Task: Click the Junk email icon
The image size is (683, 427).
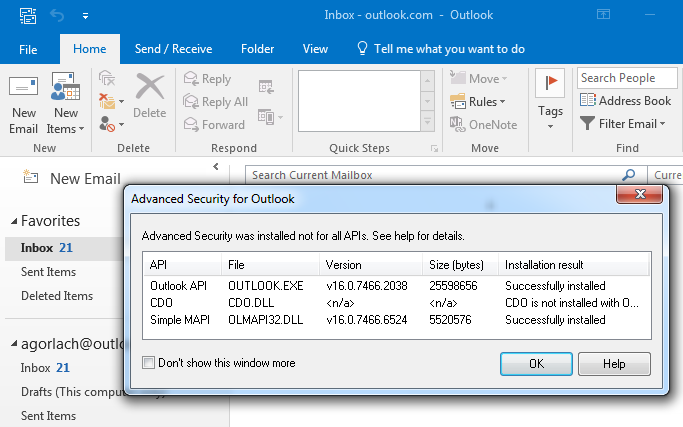Action: 107,124
